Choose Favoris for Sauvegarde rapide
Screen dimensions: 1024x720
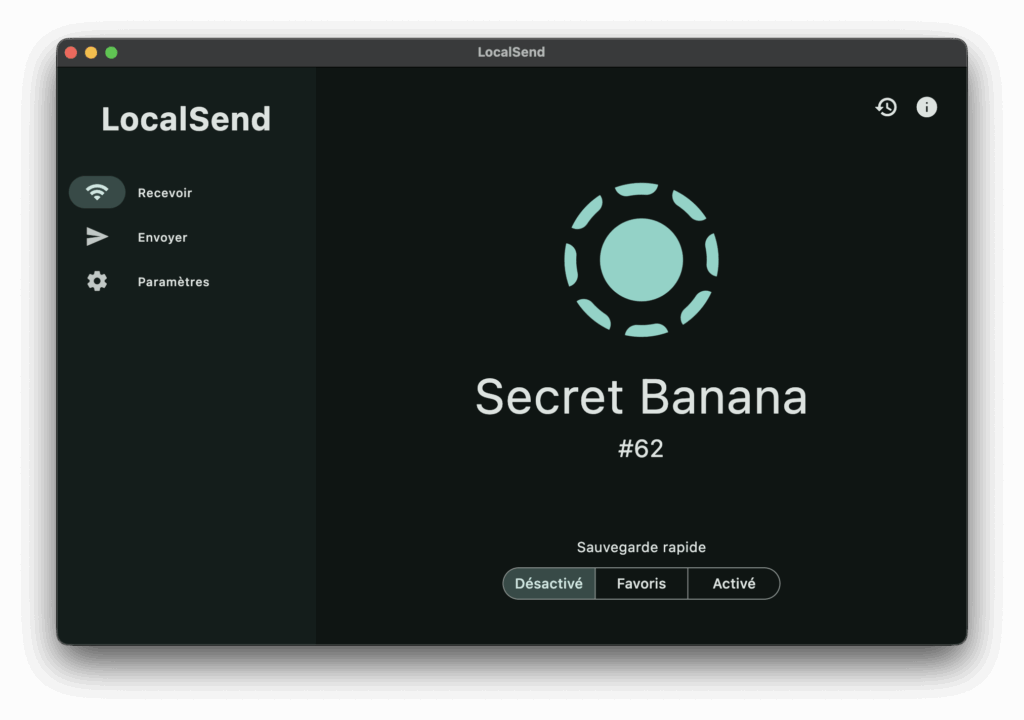point(641,584)
